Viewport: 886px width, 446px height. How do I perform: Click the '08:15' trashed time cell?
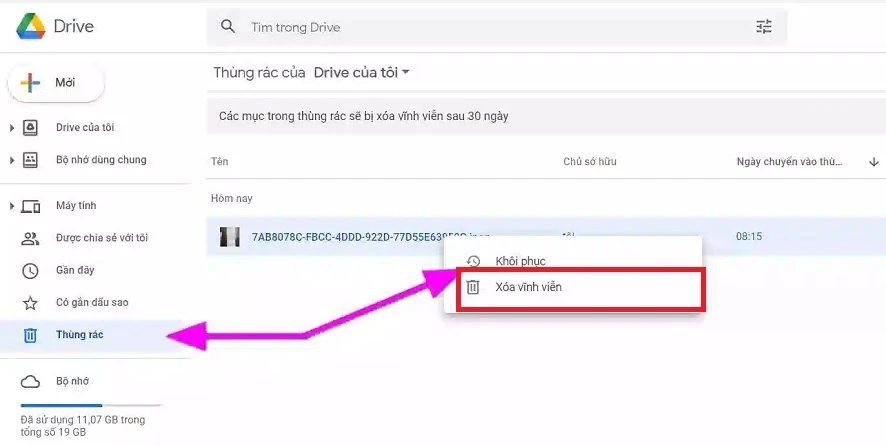coord(749,236)
